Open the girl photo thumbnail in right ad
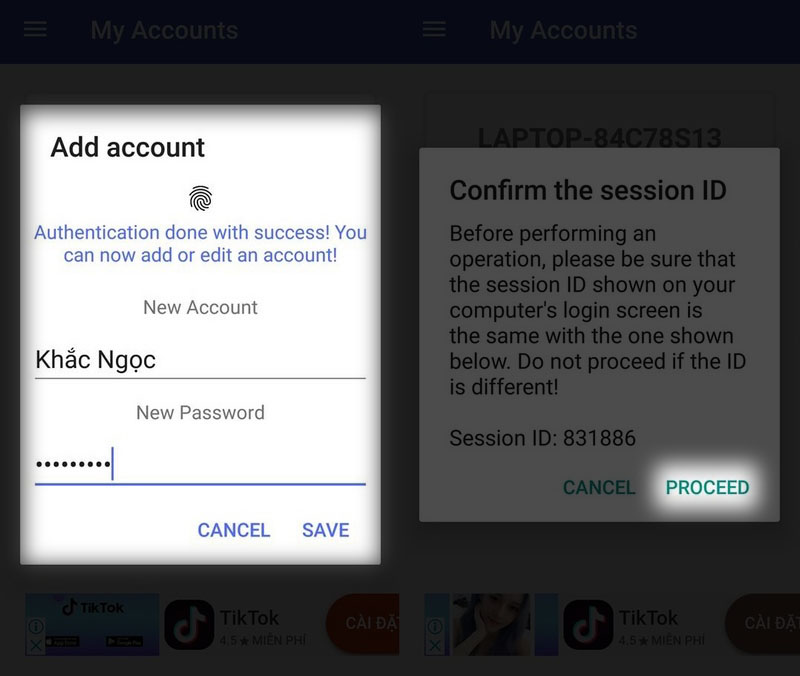Screen dimensions: 800x676 click(491, 624)
